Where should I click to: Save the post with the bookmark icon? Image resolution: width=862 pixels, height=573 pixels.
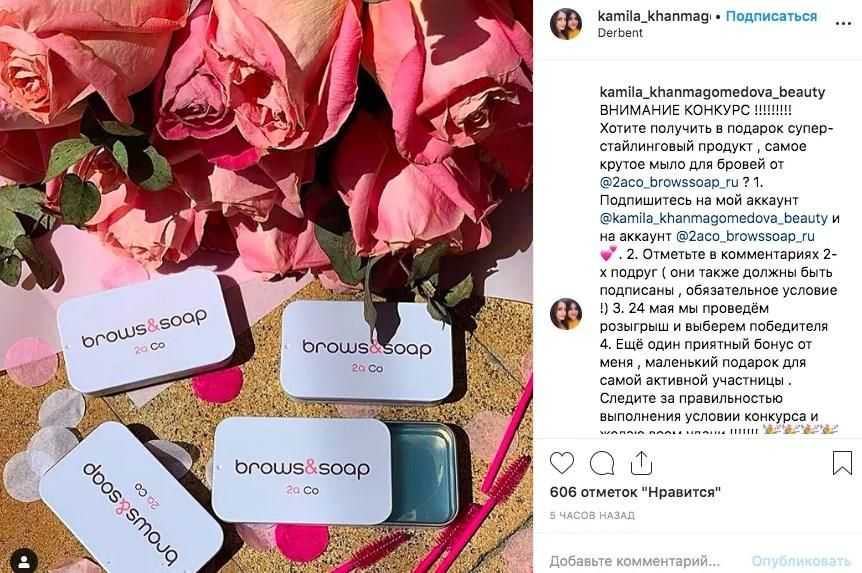tap(842, 463)
